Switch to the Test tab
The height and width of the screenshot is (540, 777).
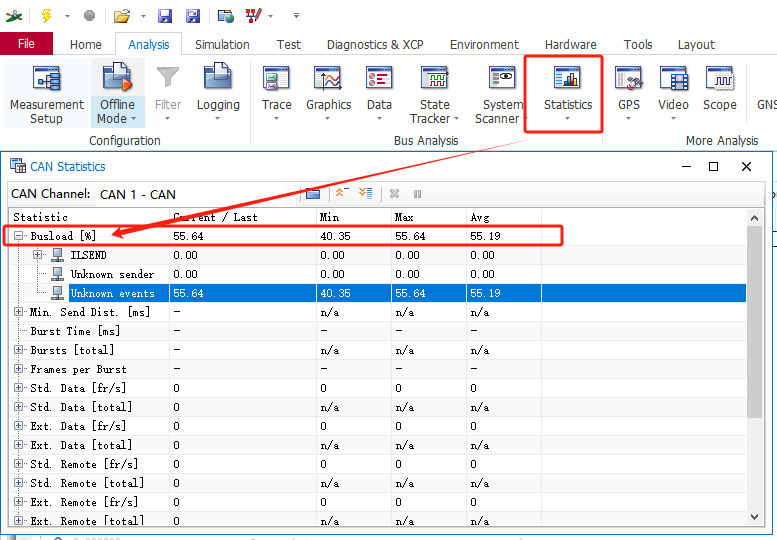click(x=288, y=45)
